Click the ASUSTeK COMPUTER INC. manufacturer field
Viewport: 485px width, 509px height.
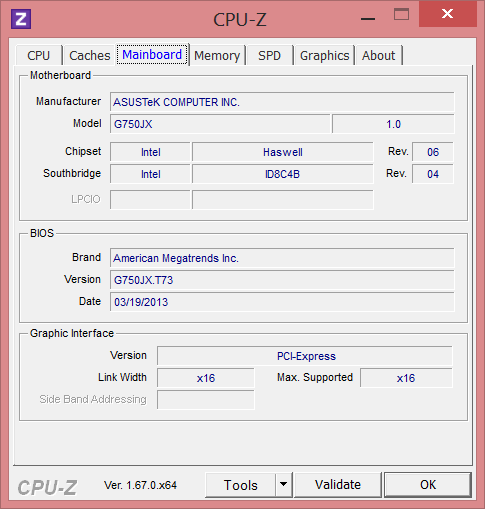point(282,102)
